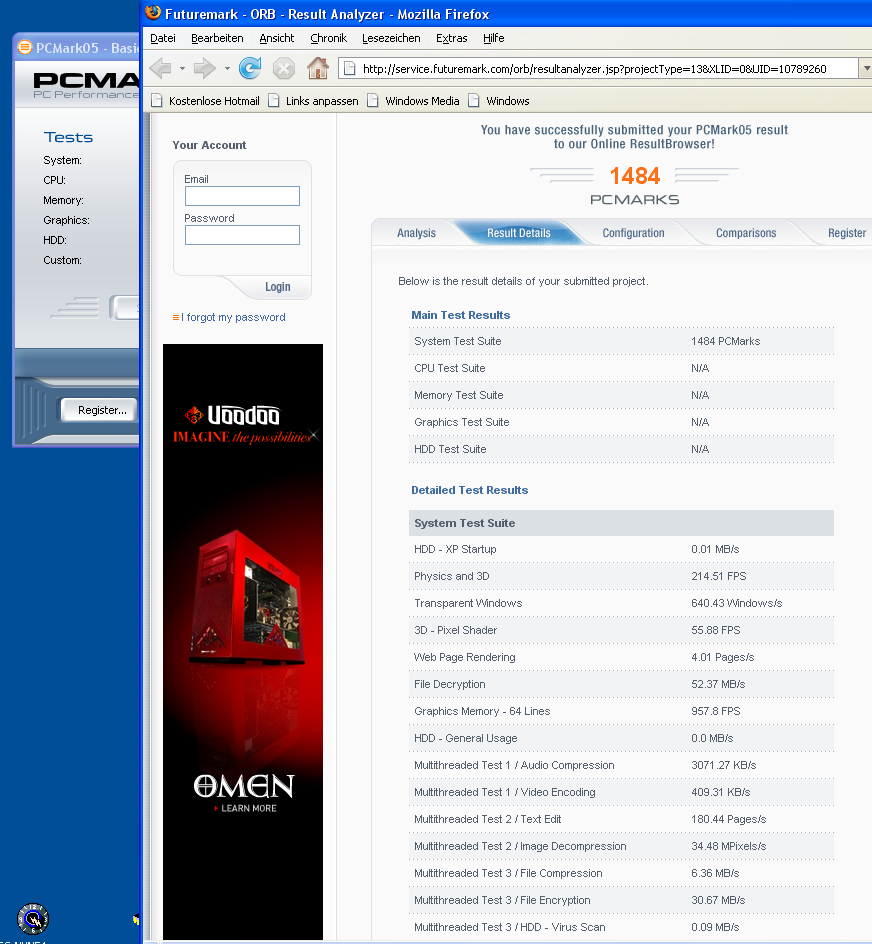Open the Bearbeiten menu

click(x=217, y=38)
